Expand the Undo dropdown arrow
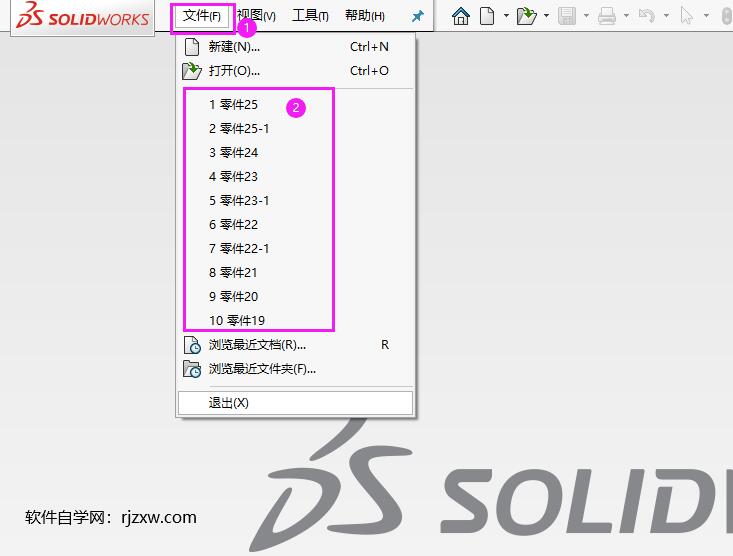Image resolution: width=733 pixels, height=556 pixels. point(666,16)
